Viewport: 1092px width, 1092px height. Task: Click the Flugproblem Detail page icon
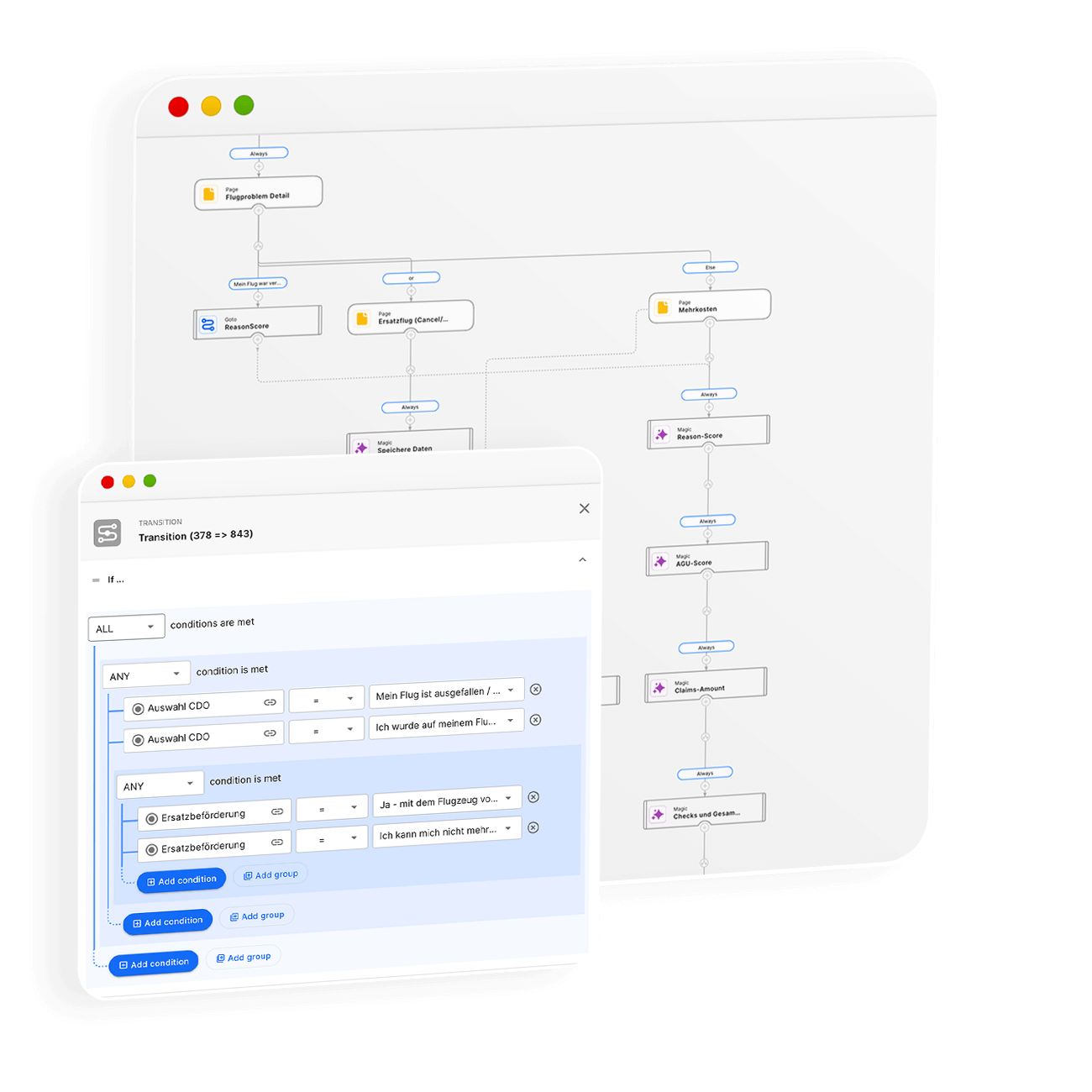(x=209, y=194)
